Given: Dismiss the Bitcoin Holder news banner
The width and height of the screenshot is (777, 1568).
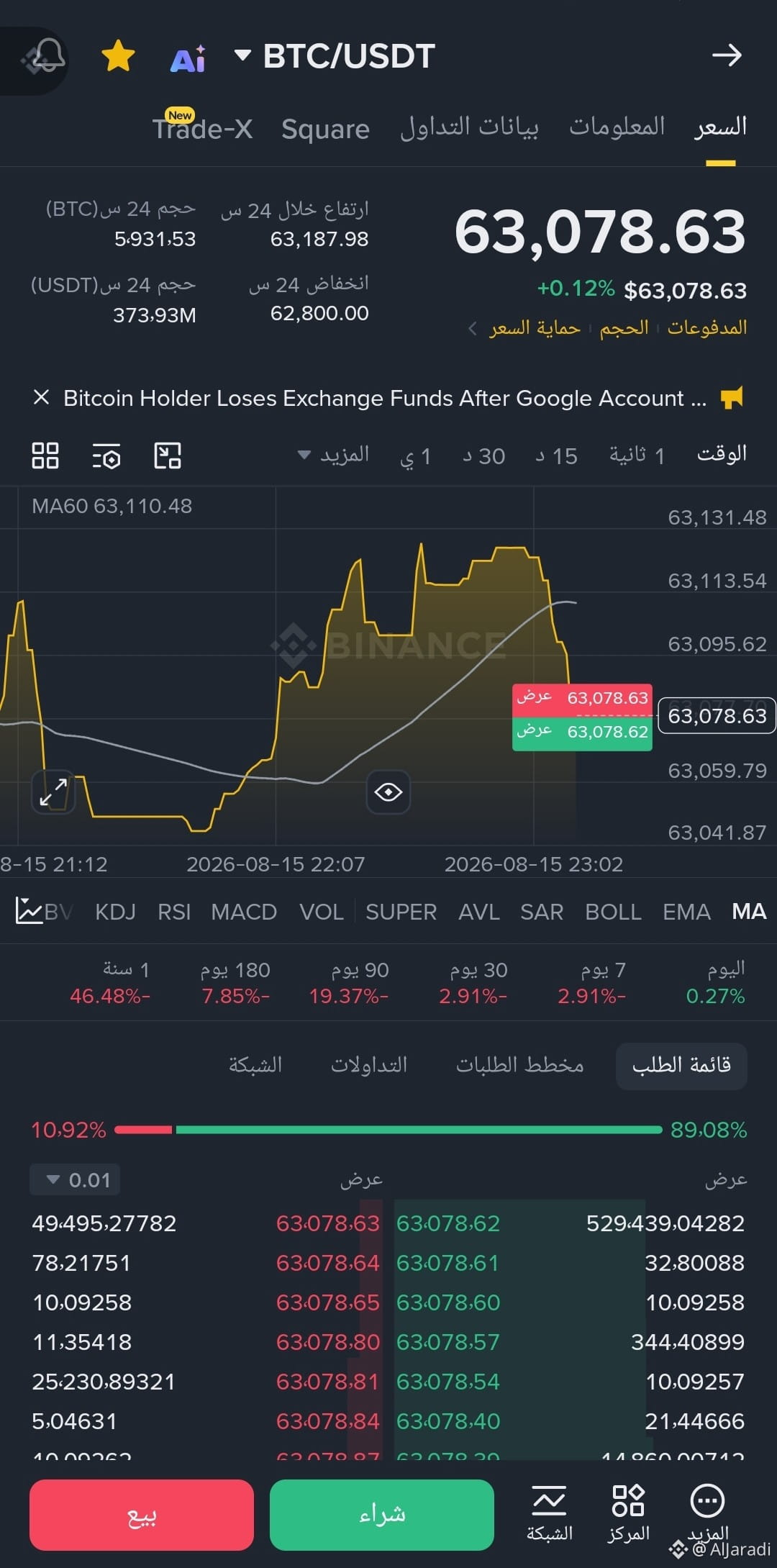Looking at the screenshot, I should 41,398.
